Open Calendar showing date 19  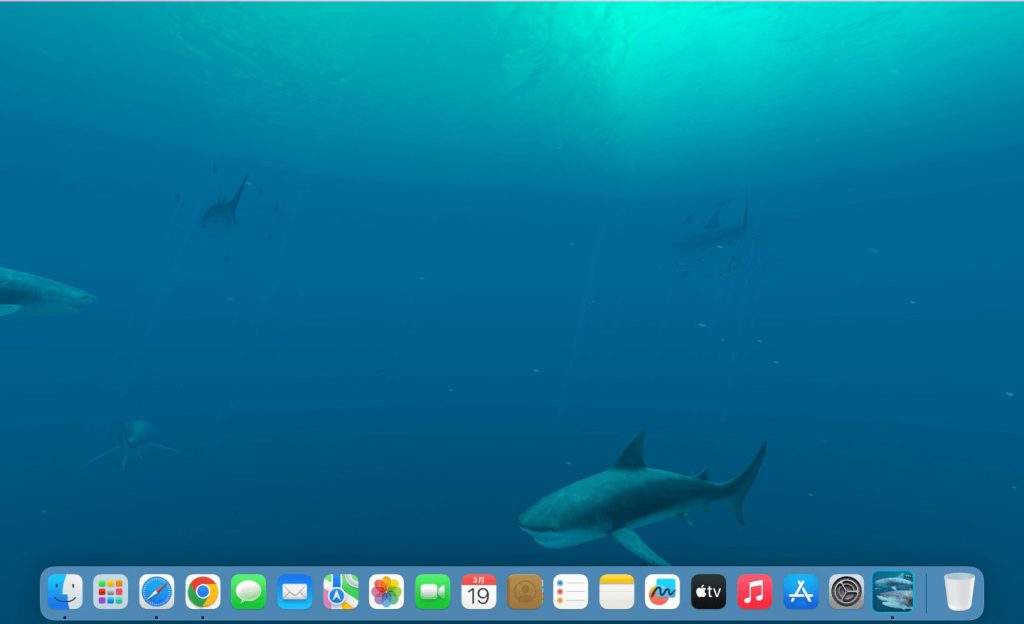479,592
